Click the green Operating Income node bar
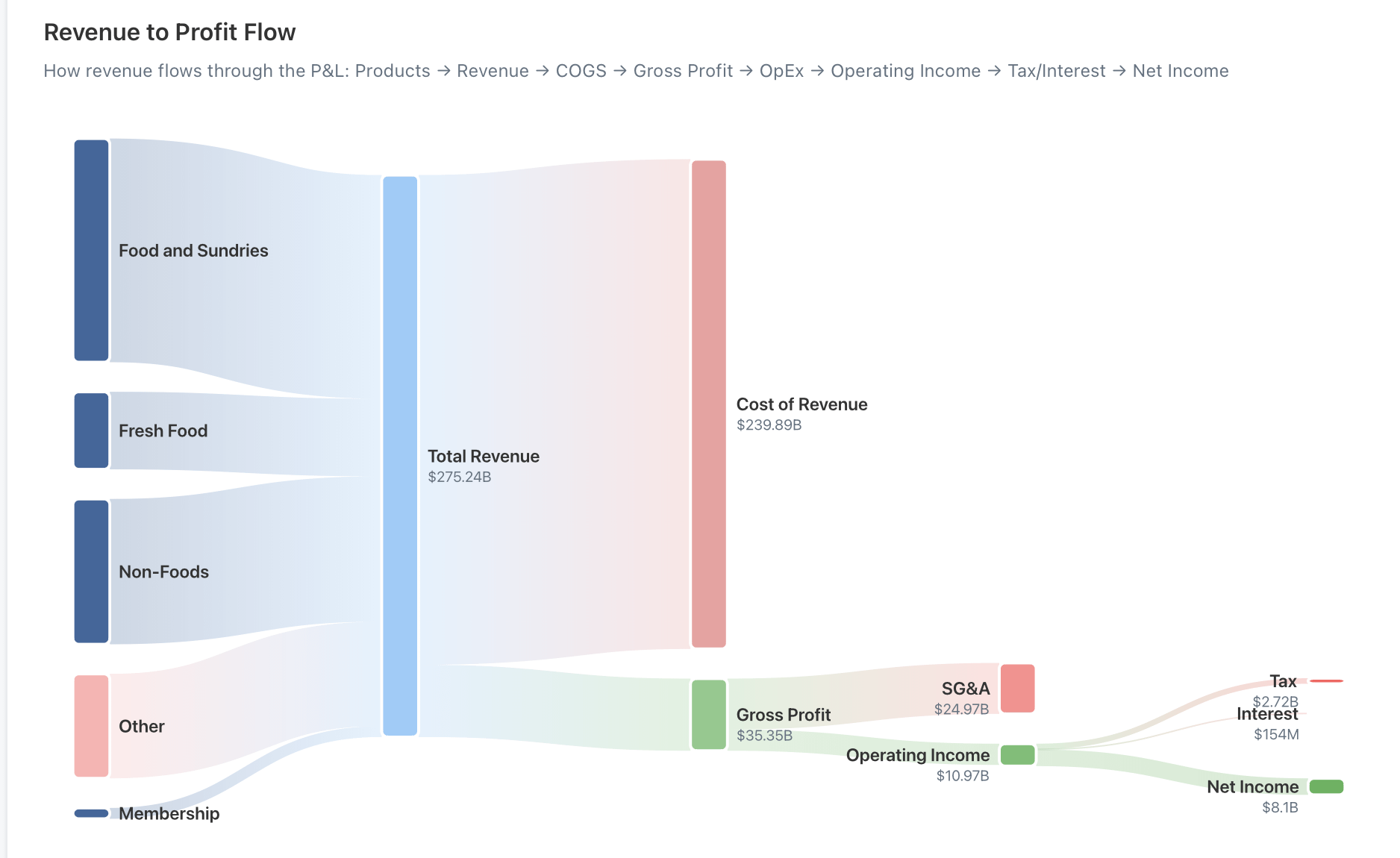 (1017, 755)
